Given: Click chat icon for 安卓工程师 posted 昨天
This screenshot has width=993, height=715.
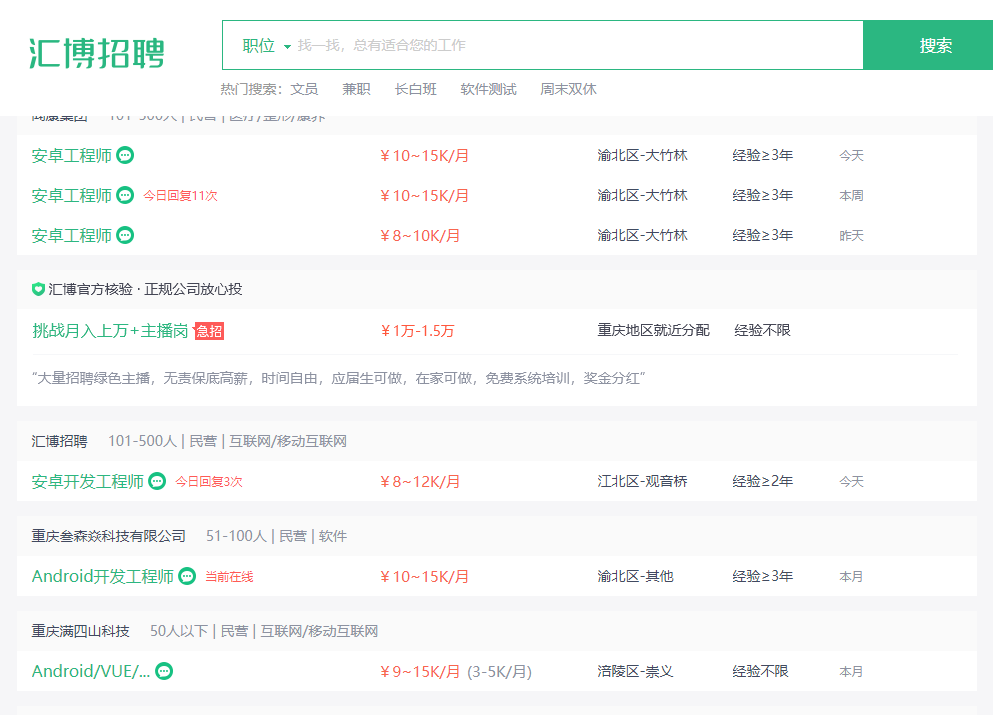Looking at the screenshot, I should click(125, 236).
